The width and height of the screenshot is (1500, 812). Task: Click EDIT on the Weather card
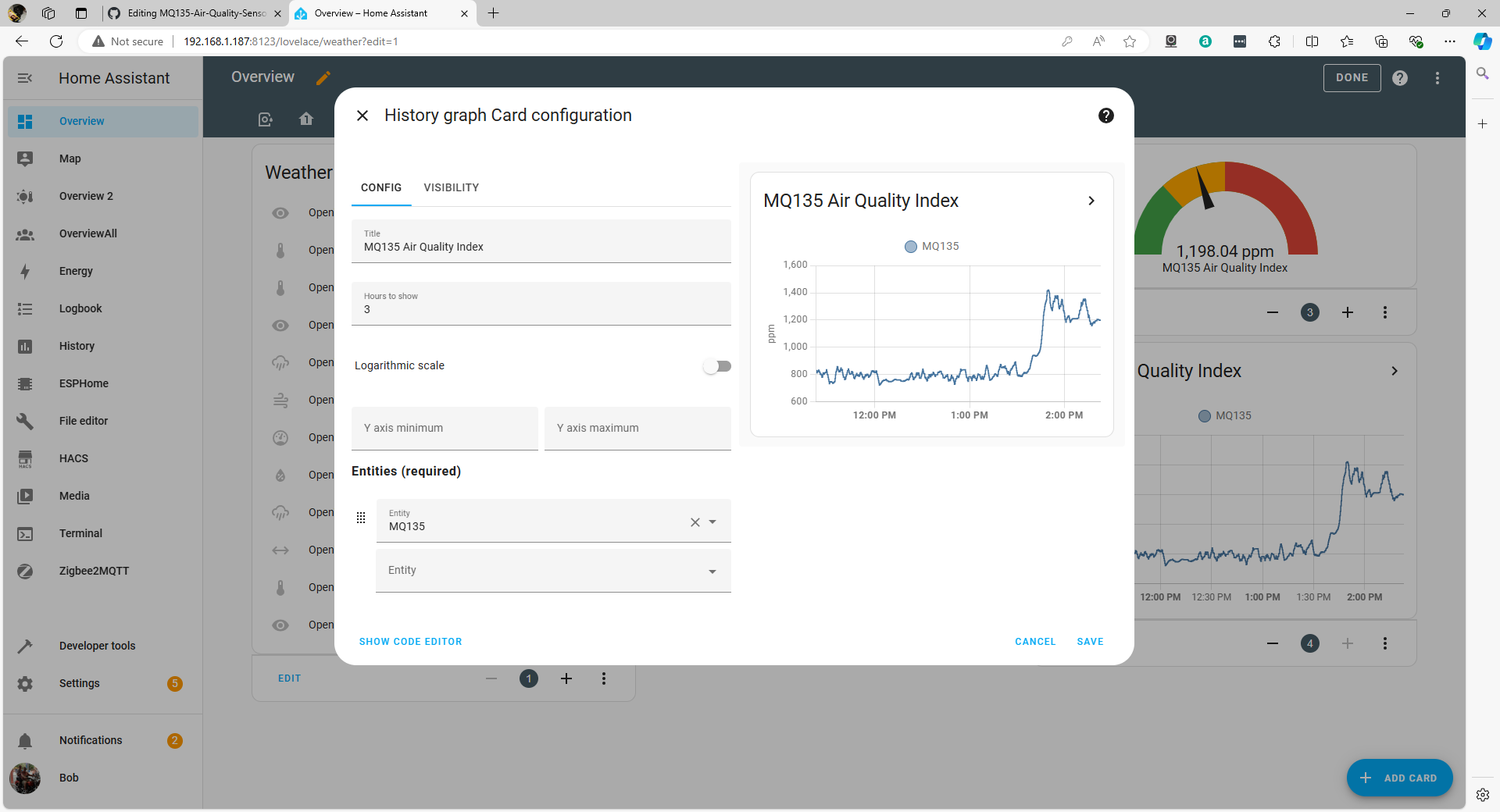(289, 678)
